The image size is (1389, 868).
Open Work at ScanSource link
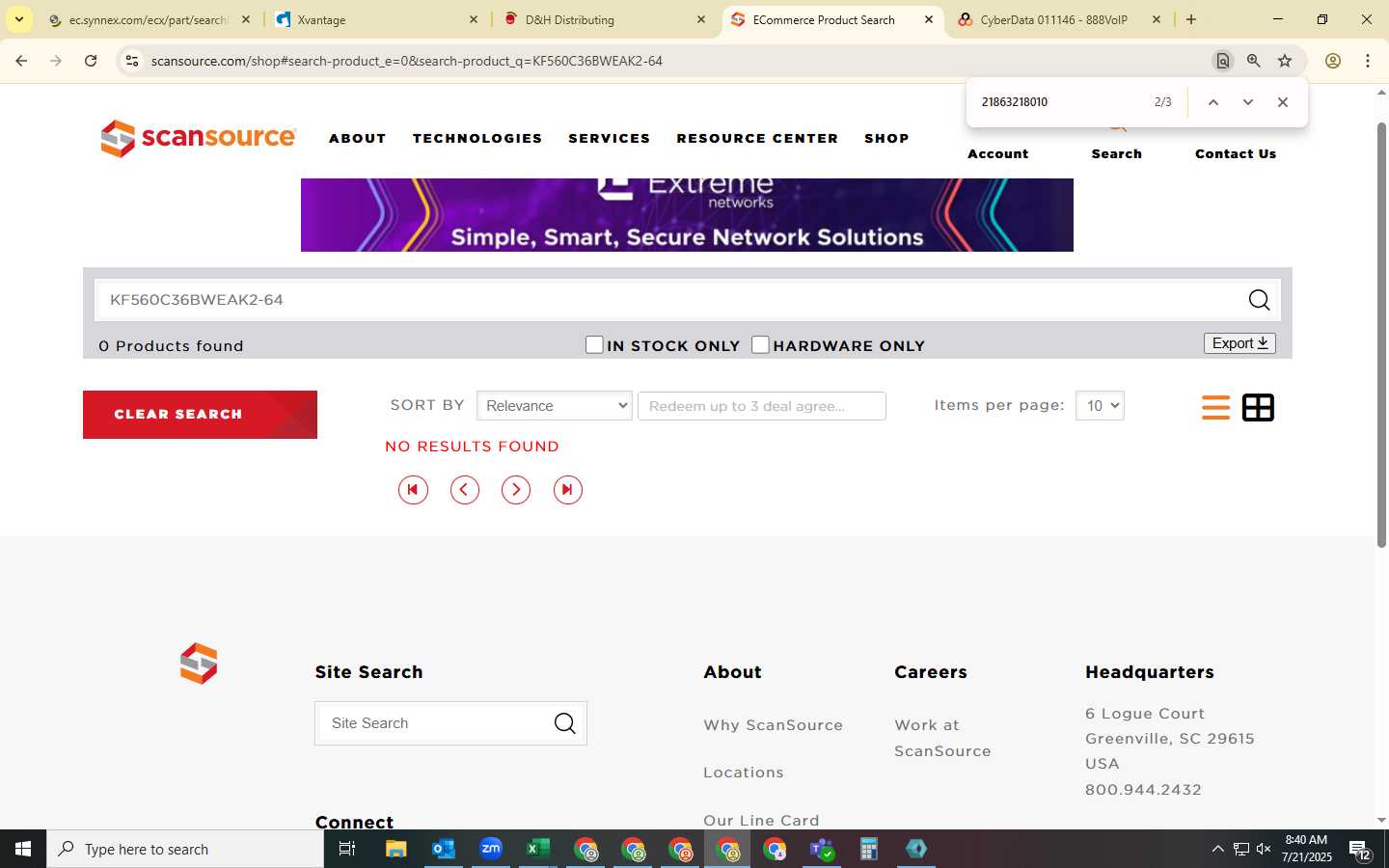click(942, 738)
